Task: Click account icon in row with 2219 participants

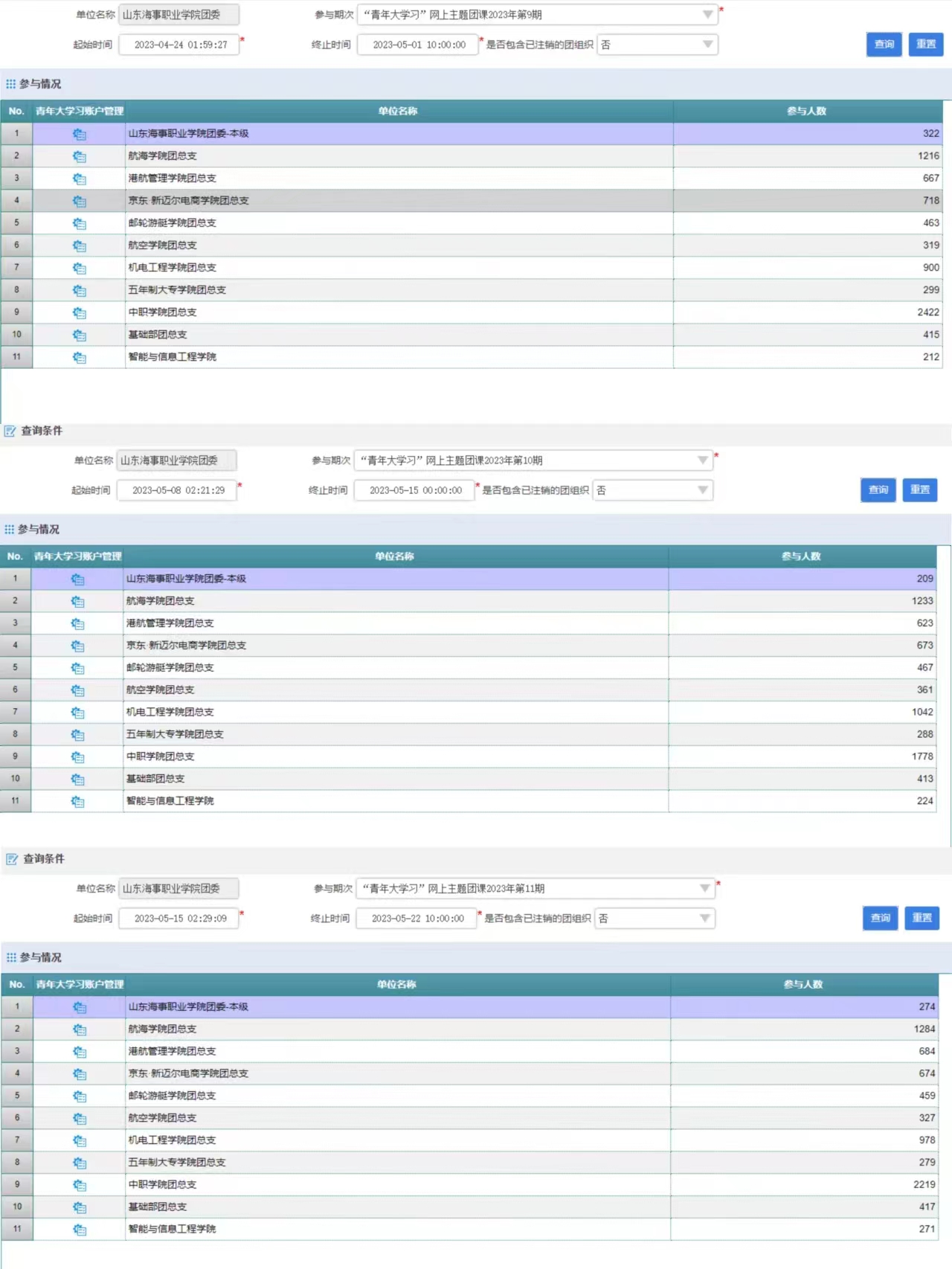Action: tap(80, 1185)
